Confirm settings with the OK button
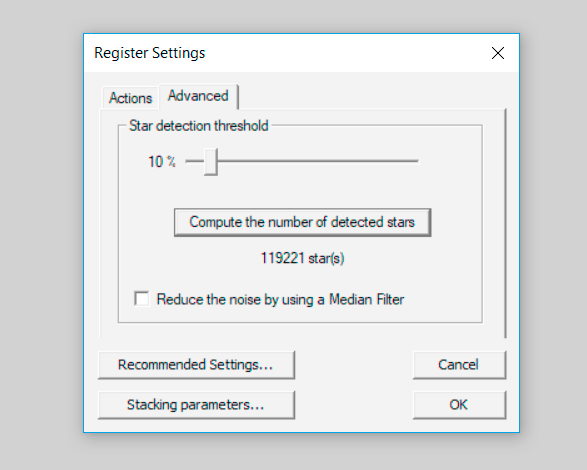Image resolution: width=587 pixels, height=470 pixels. [459, 405]
